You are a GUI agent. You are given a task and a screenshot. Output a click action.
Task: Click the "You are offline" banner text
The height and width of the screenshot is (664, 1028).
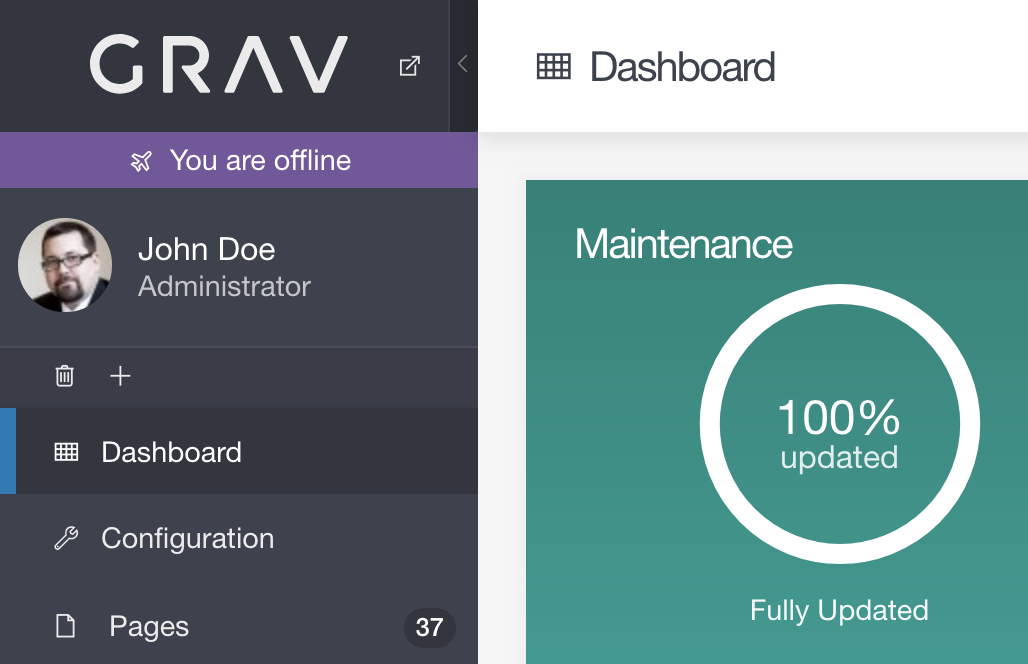click(x=260, y=161)
